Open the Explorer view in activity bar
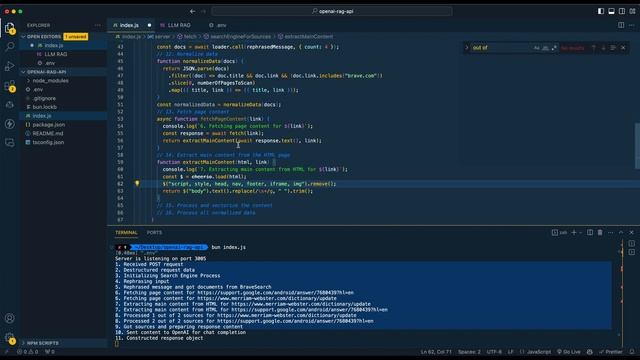Screen dimensions: 640x360 click(x=10, y=28)
